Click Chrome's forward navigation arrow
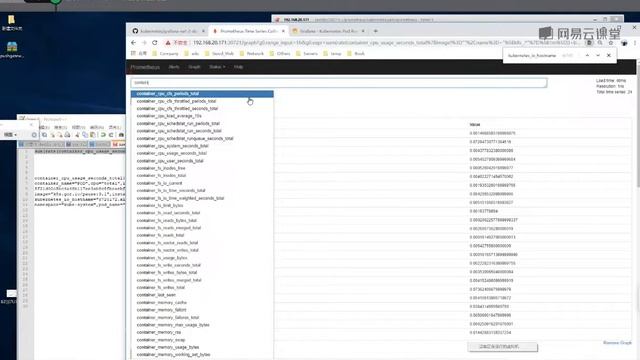 click(x=144, y=42)
